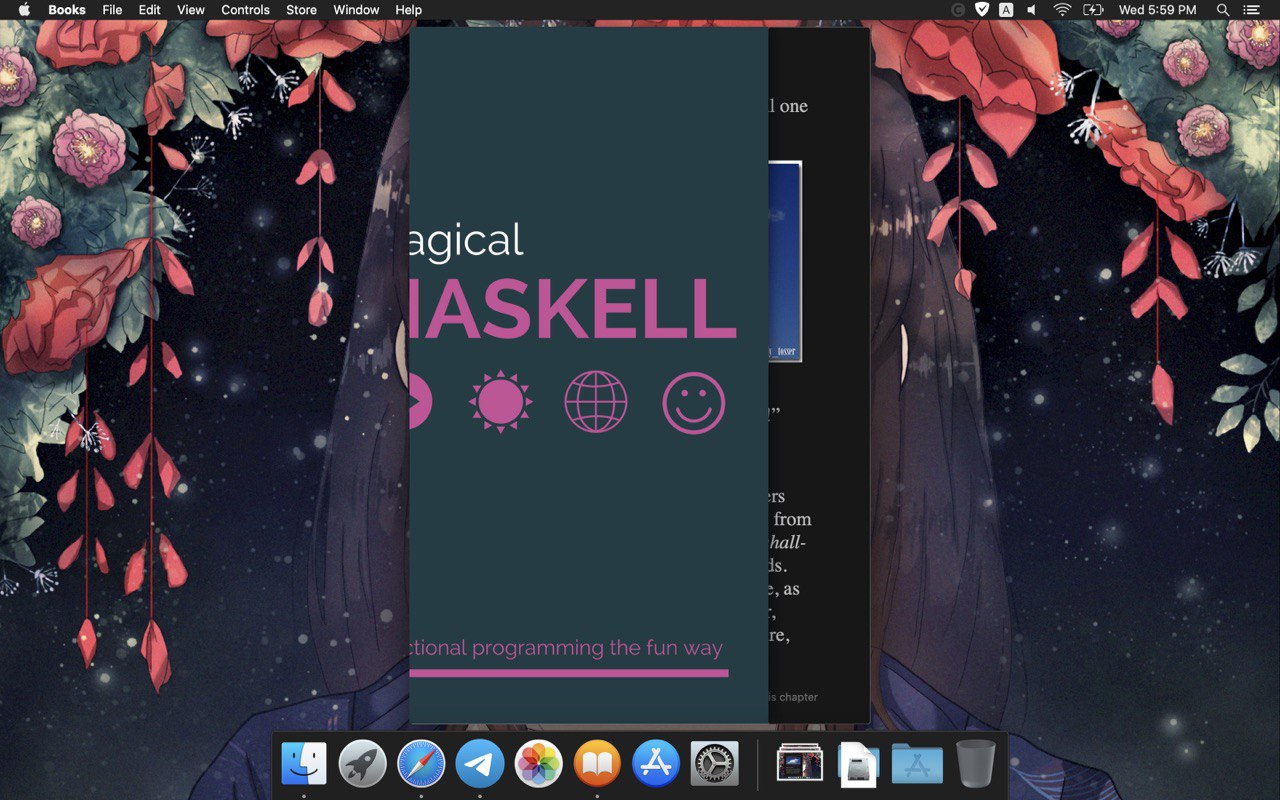Open the Wi-Fi status menu

(x=1062, y=10)
